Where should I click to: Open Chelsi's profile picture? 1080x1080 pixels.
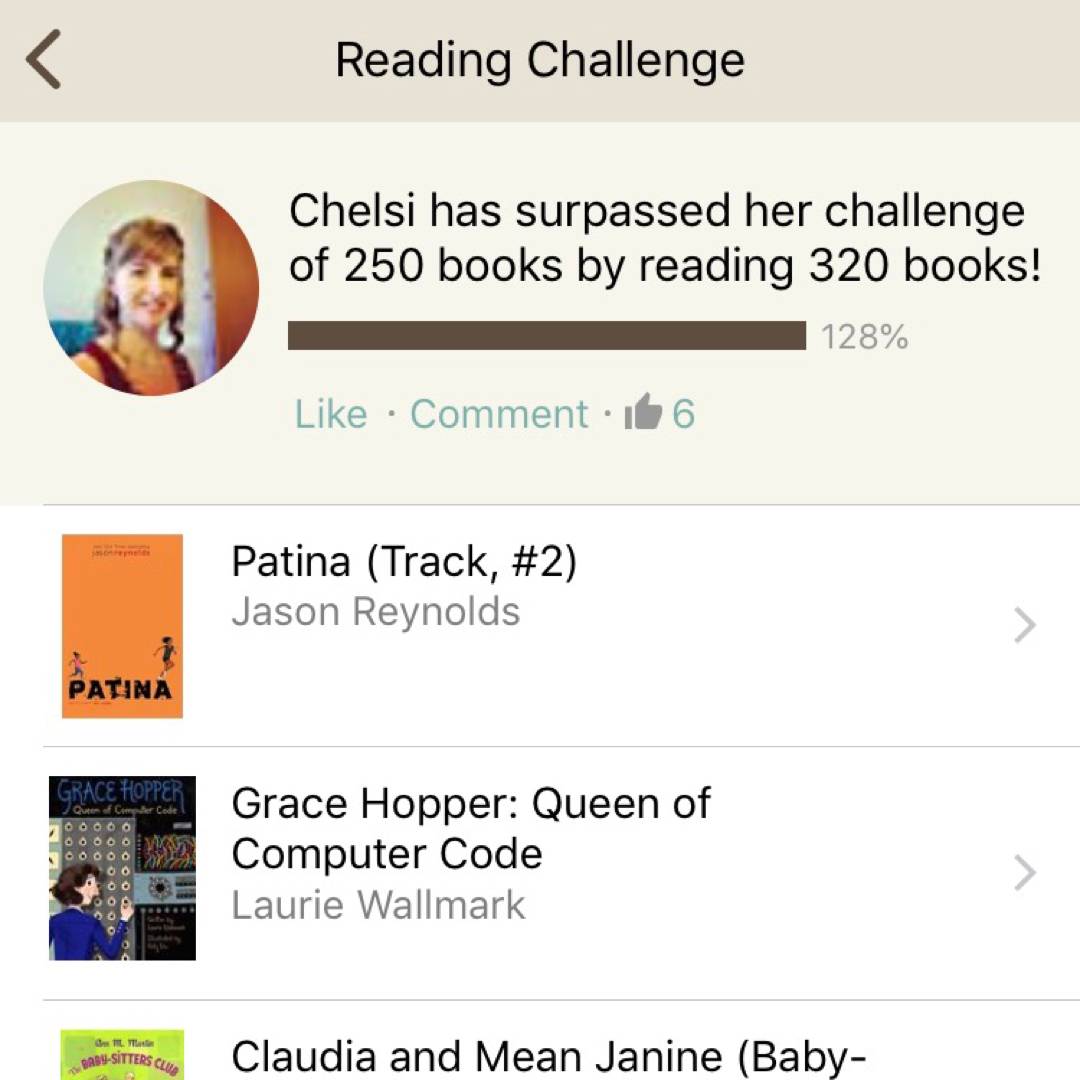tap(151, 288)
